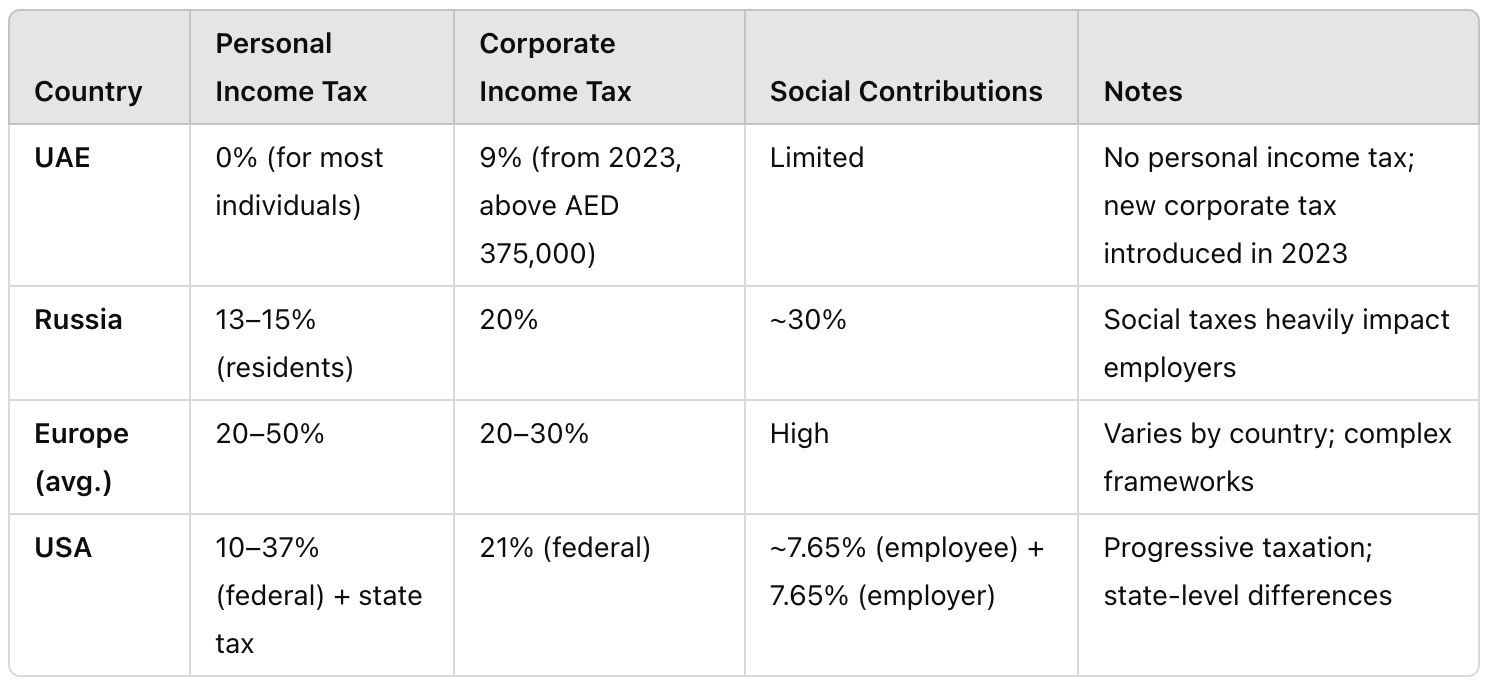Click the '9% (from 2023, above AED 375,000)' cell
Image resolution: width=1502 pixels, height=692 pixels.
[580, 206]
